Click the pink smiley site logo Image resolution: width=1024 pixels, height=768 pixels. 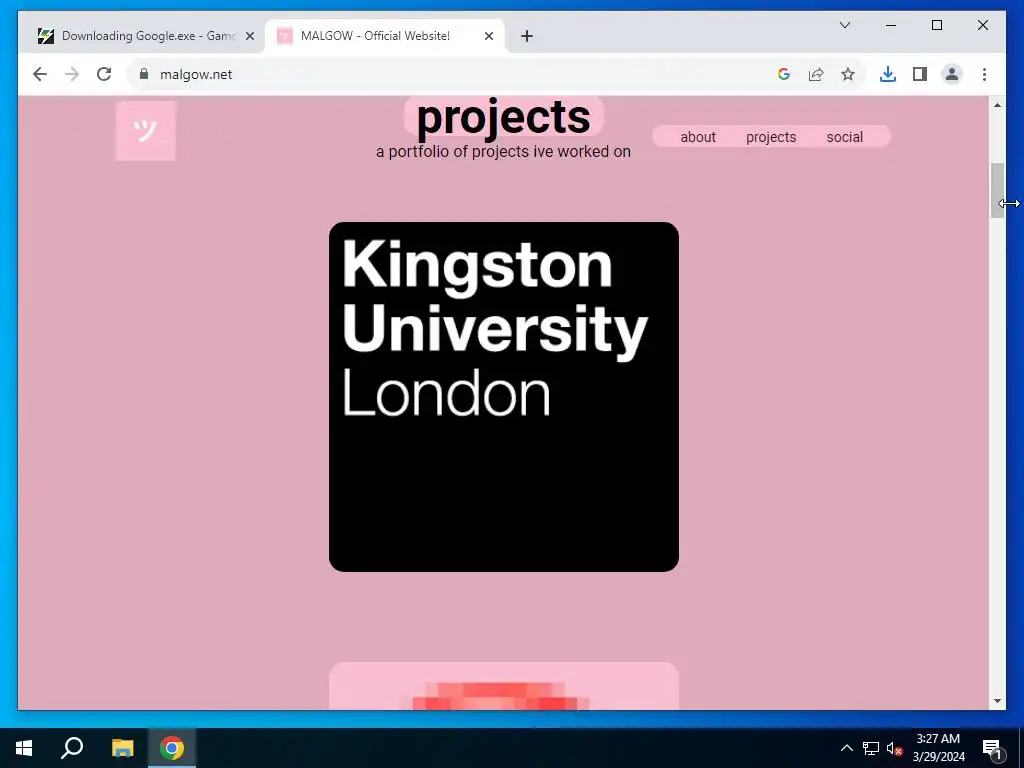146,131
